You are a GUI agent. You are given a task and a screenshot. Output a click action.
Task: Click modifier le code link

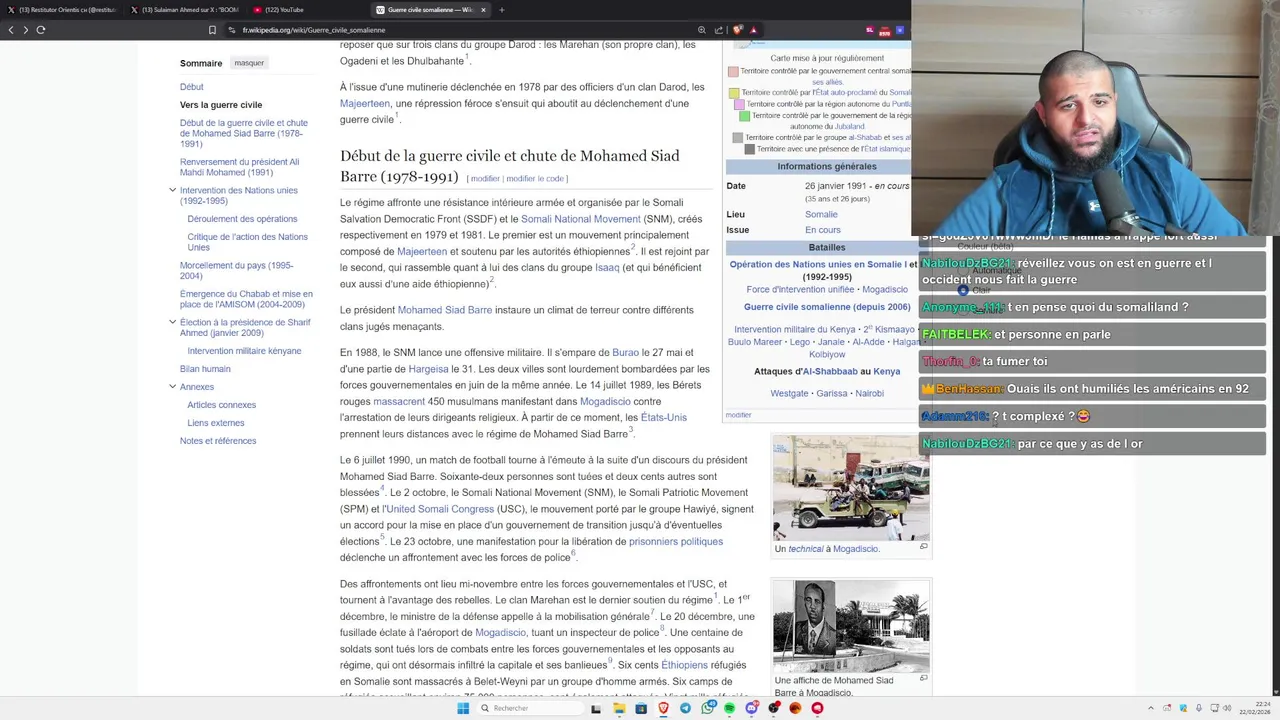535,179
